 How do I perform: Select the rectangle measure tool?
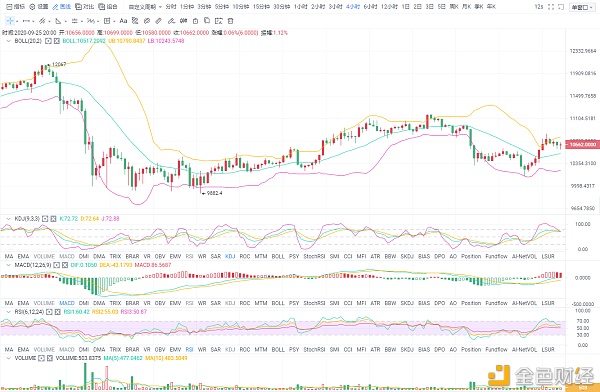pos(107,21)
